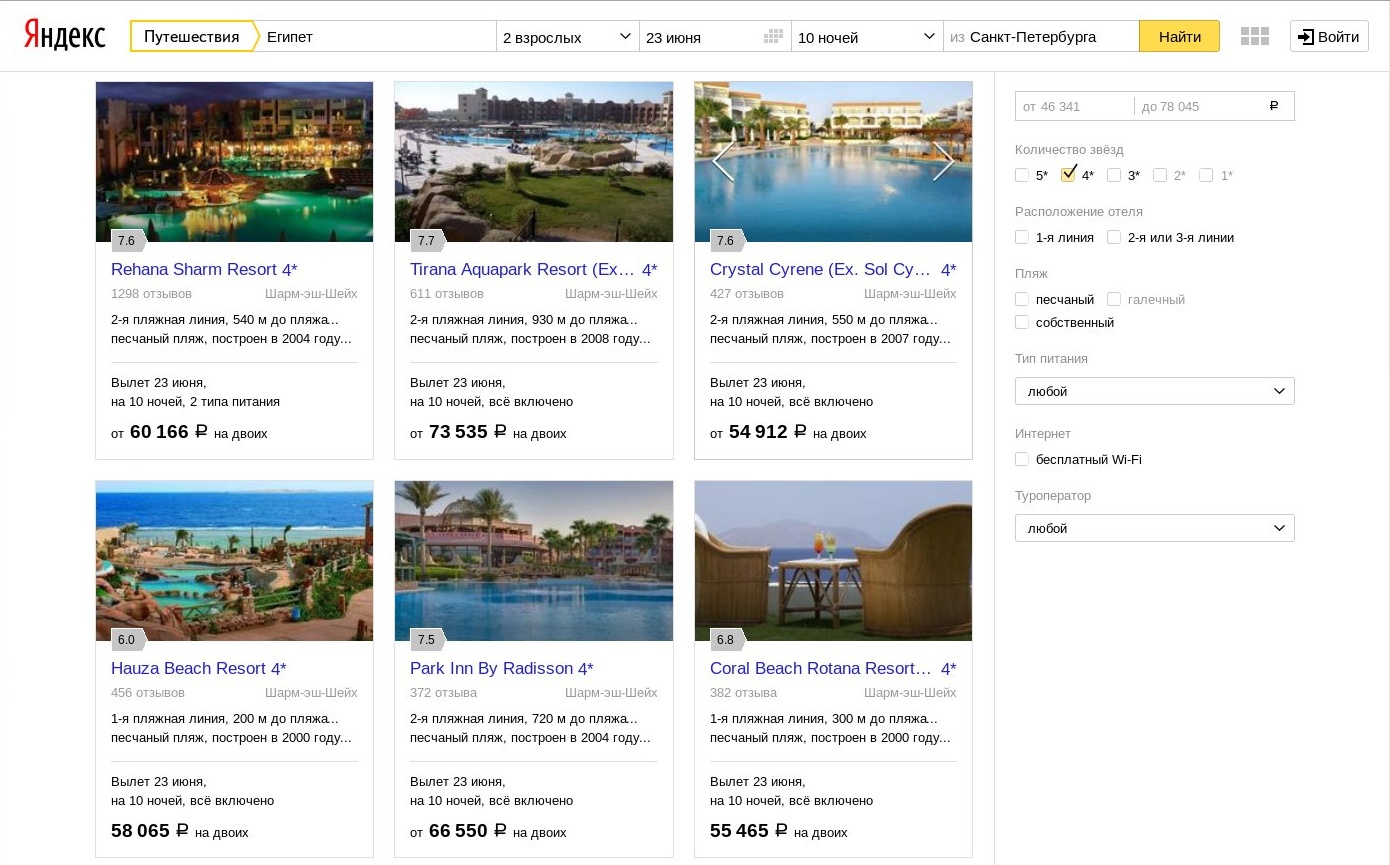Open the Park Inn By Radisson 4* link

[502, 668]
